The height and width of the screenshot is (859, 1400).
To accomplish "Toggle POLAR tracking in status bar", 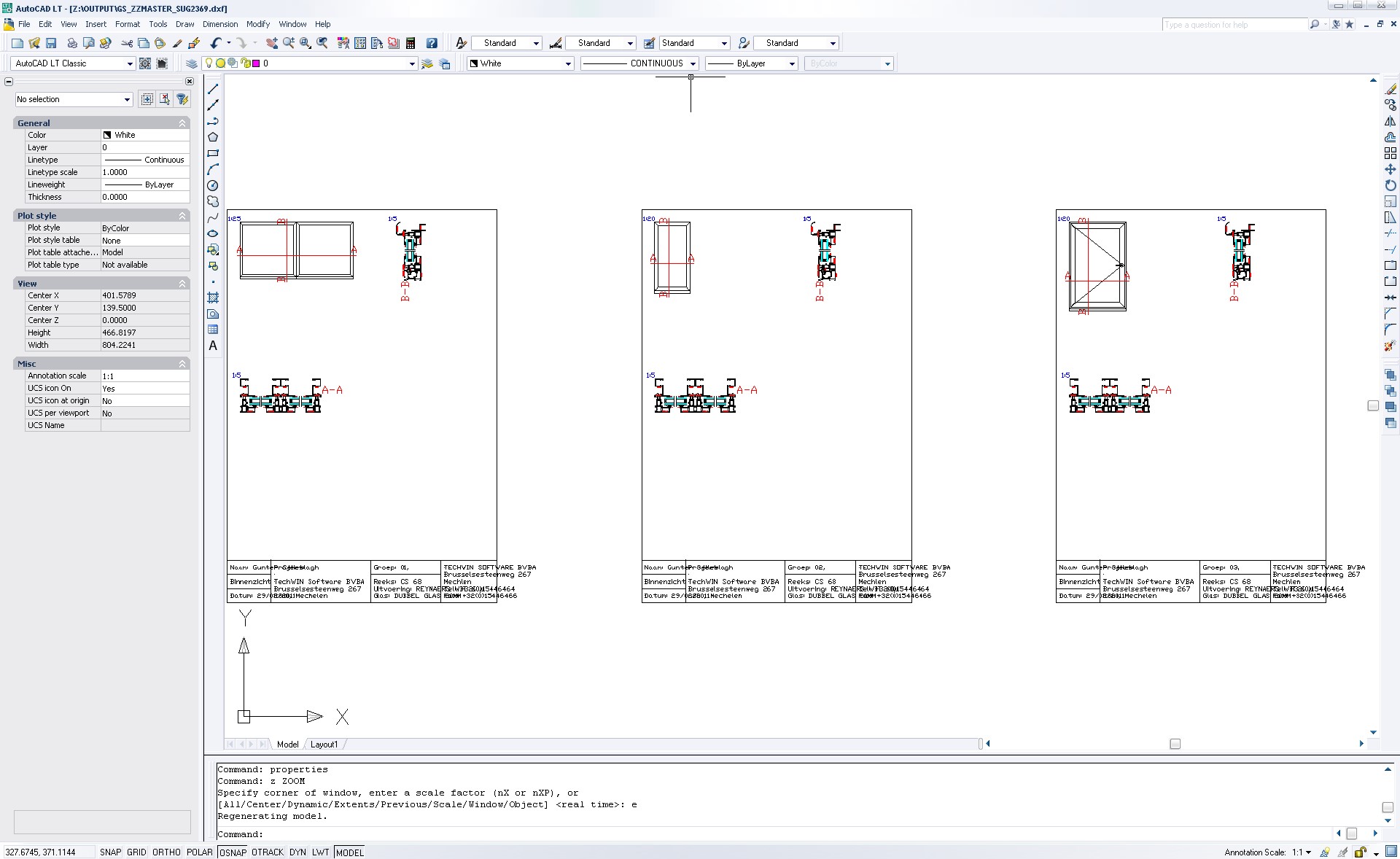I will [x=200, y=852].
